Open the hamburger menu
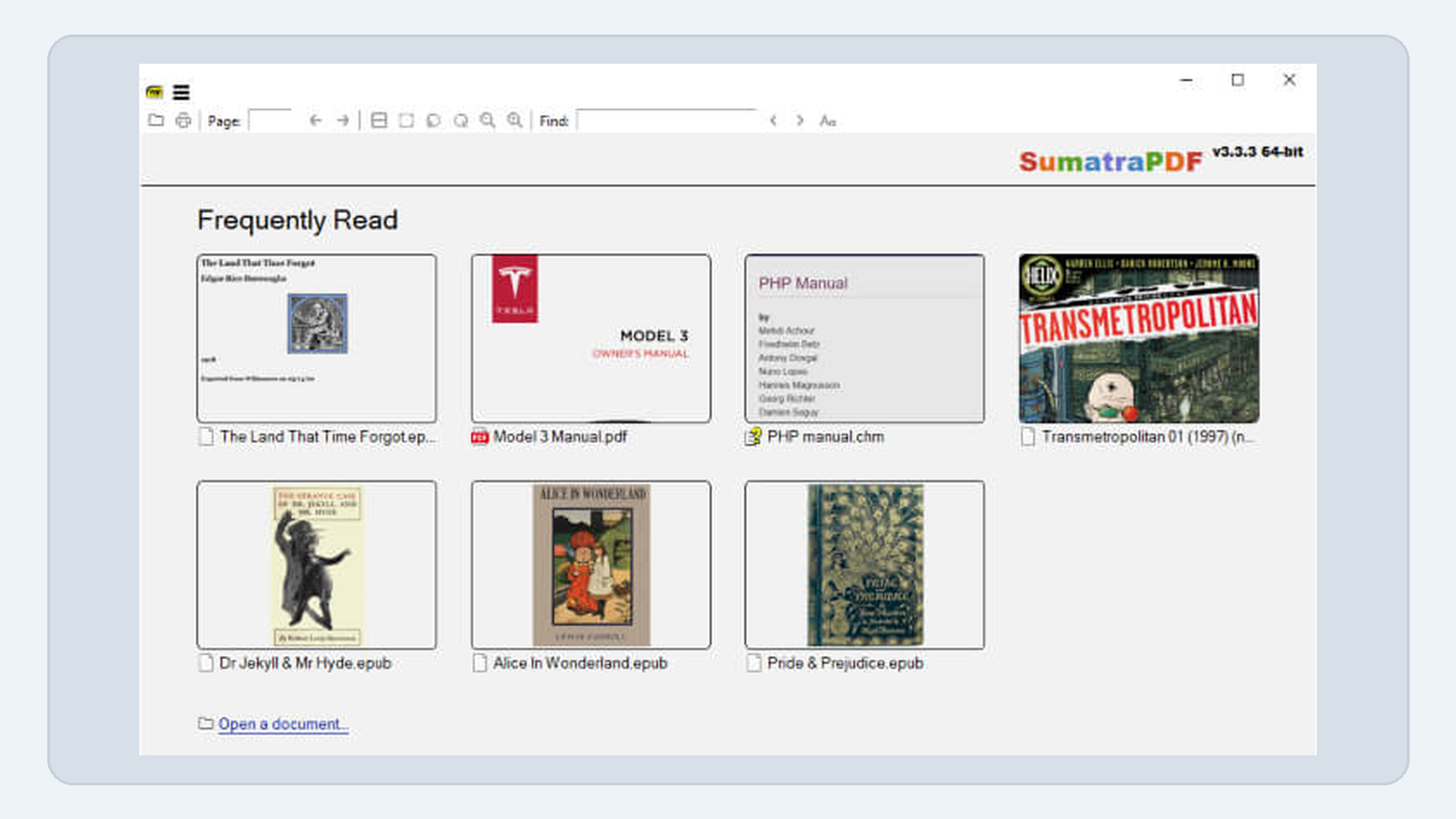 coord(181,92)
